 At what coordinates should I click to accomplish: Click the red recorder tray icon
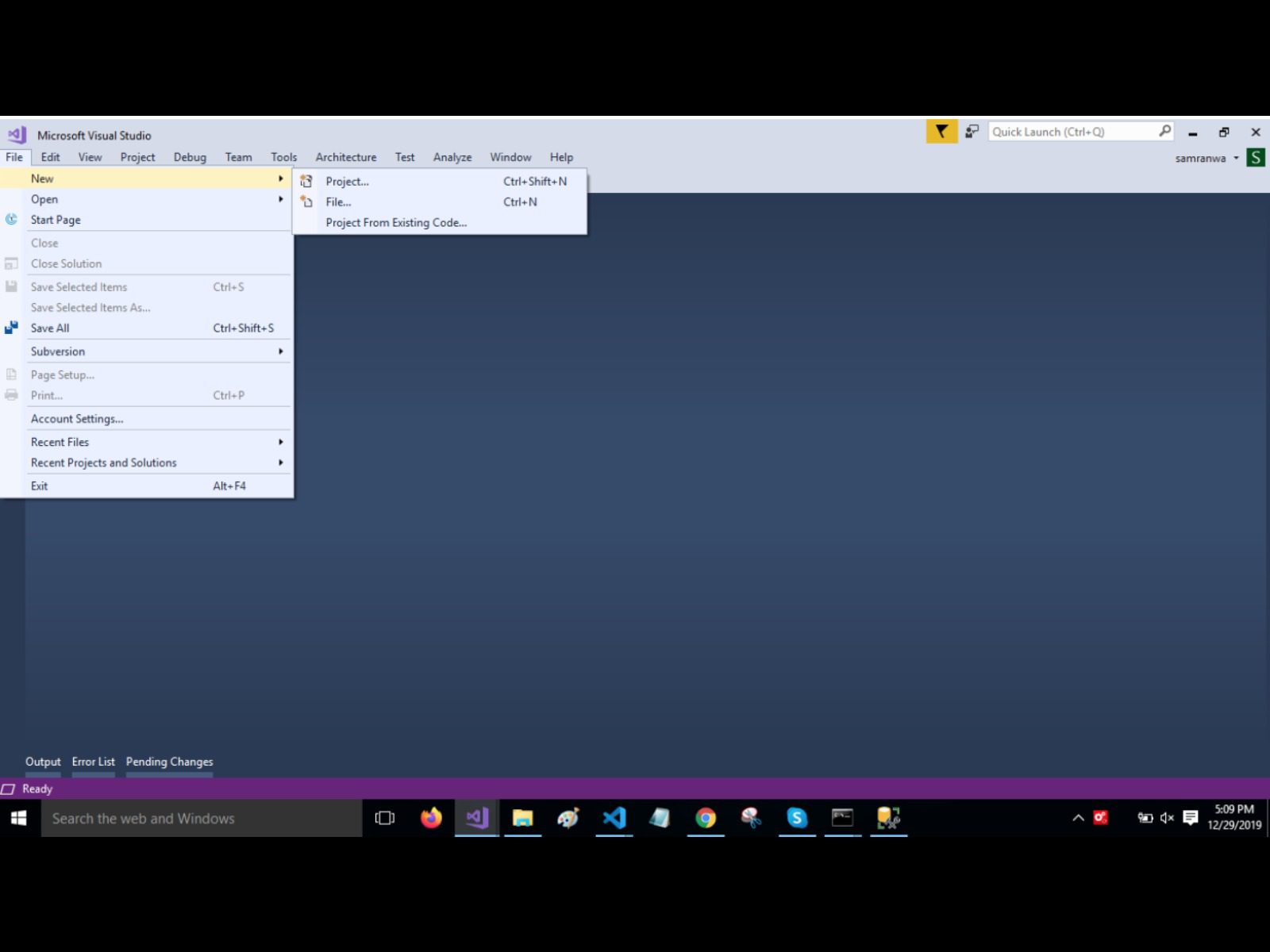(x=1101, y=818)
